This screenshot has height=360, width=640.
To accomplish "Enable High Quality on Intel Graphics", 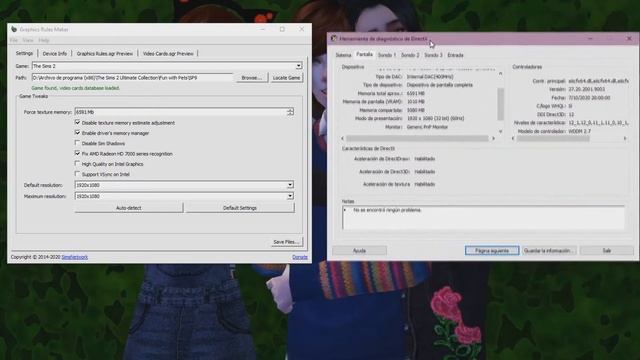I will 78,164.
